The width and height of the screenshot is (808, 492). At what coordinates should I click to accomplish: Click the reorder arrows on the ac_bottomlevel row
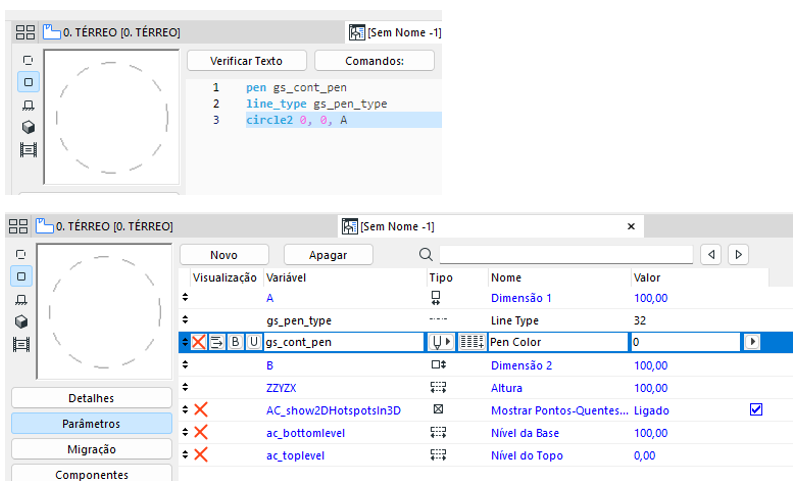tap(185, 432)
